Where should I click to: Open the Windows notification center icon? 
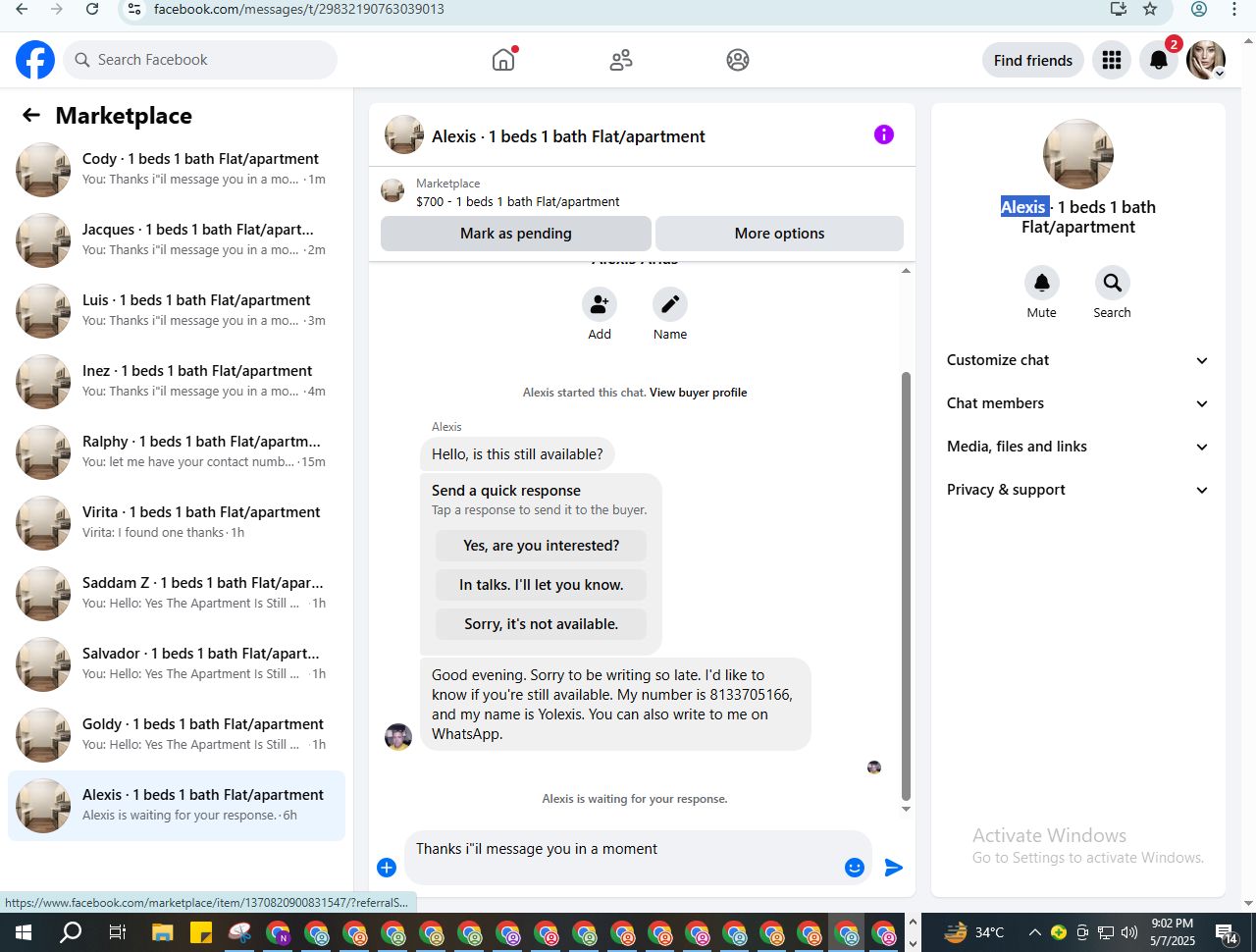pos(1226,932)
